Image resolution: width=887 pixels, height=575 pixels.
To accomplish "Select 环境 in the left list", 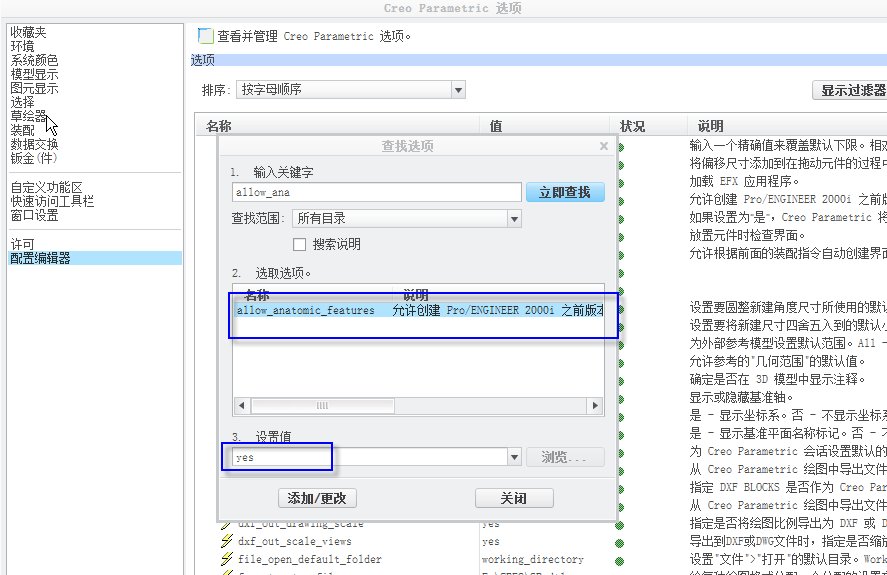I will point(23,46).
